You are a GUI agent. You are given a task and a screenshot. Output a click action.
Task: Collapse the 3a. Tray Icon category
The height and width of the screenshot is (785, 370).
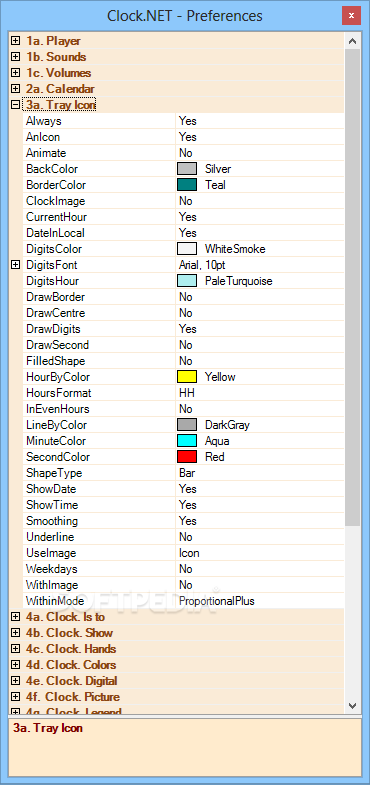click(16, 105)
